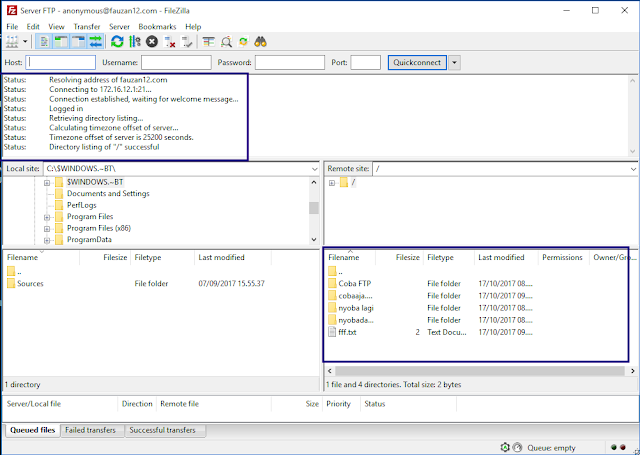The width and height of the screenshot is (640, 455).
Task: Select Documents and Settings in local tree
Action: (x=108, y=193)
